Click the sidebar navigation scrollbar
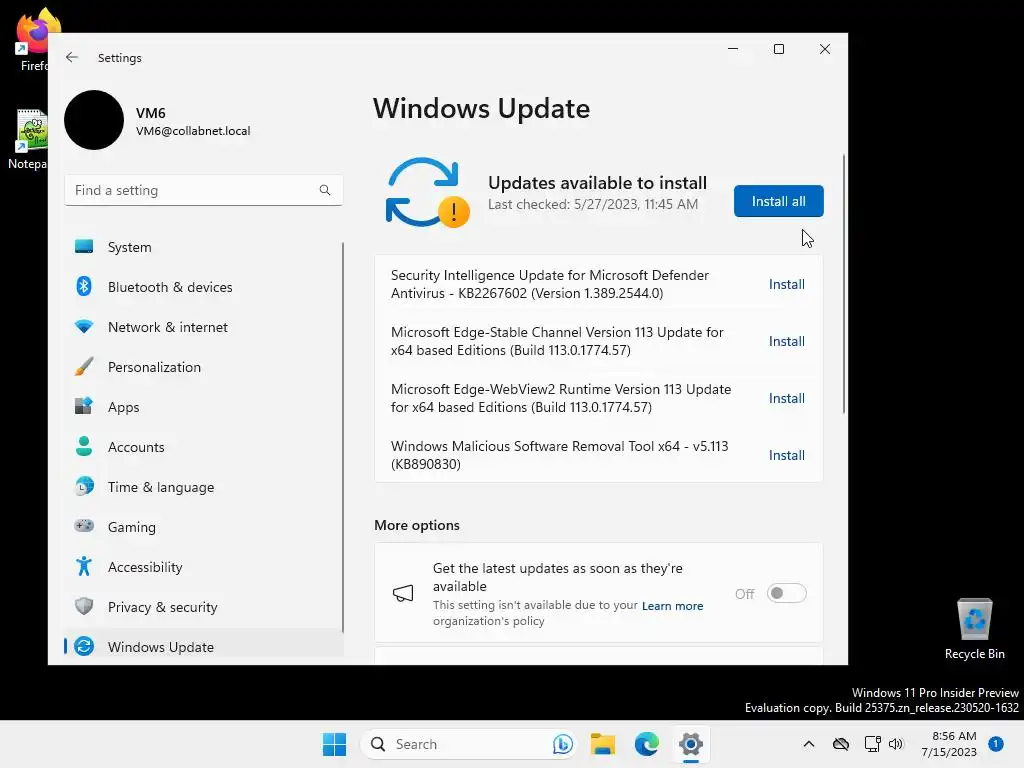The height and width of the screenshot is (768, 1024). (x=343, y=438)
